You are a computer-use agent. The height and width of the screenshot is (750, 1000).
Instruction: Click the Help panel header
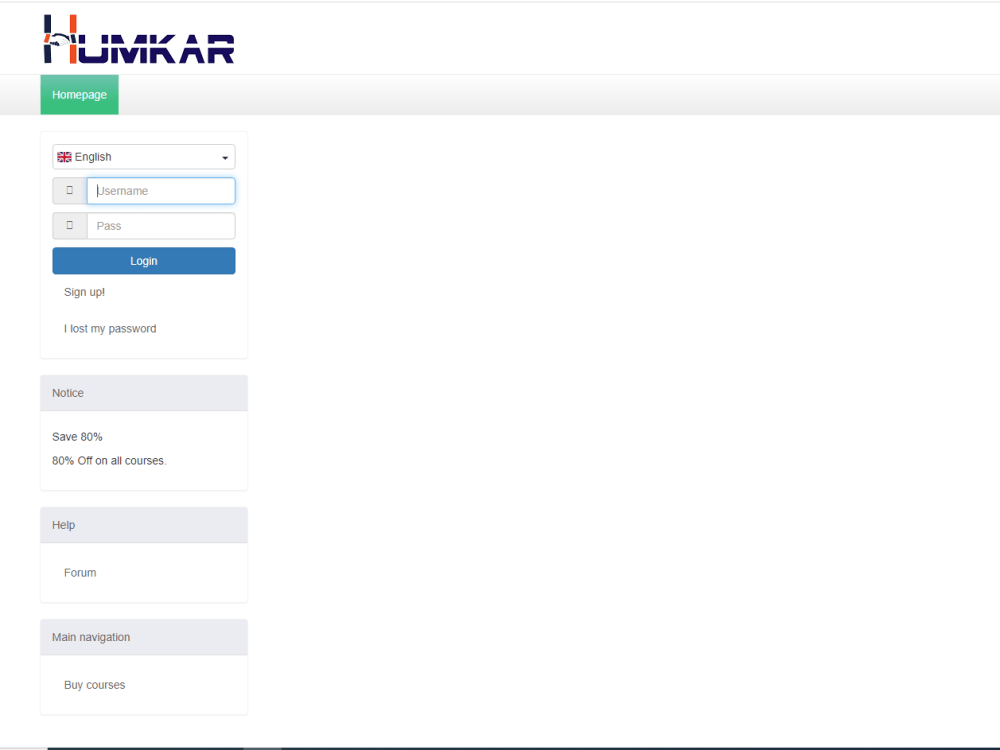[x=143, y=525]
